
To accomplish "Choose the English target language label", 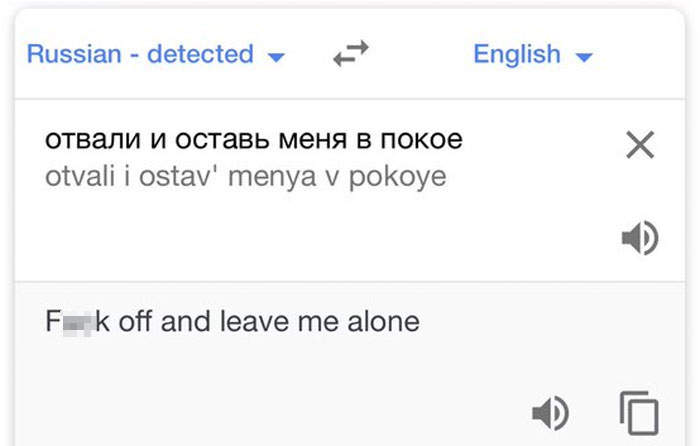I will click(x=517, y=54).
